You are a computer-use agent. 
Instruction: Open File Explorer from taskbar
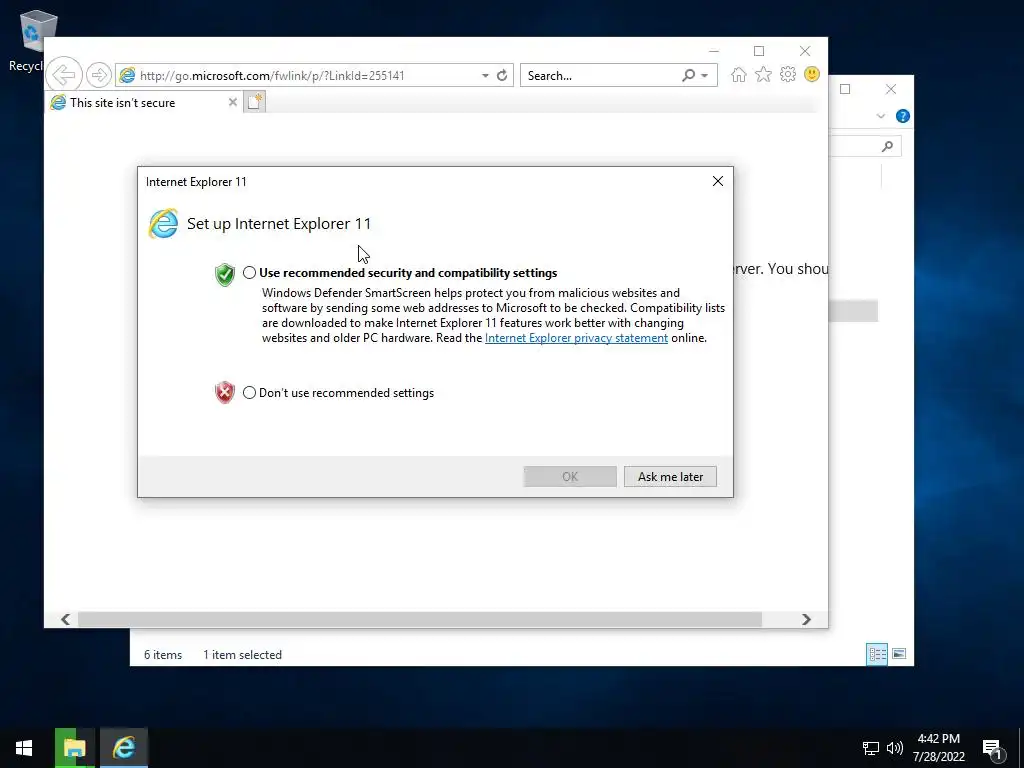[x=74, y=748]
